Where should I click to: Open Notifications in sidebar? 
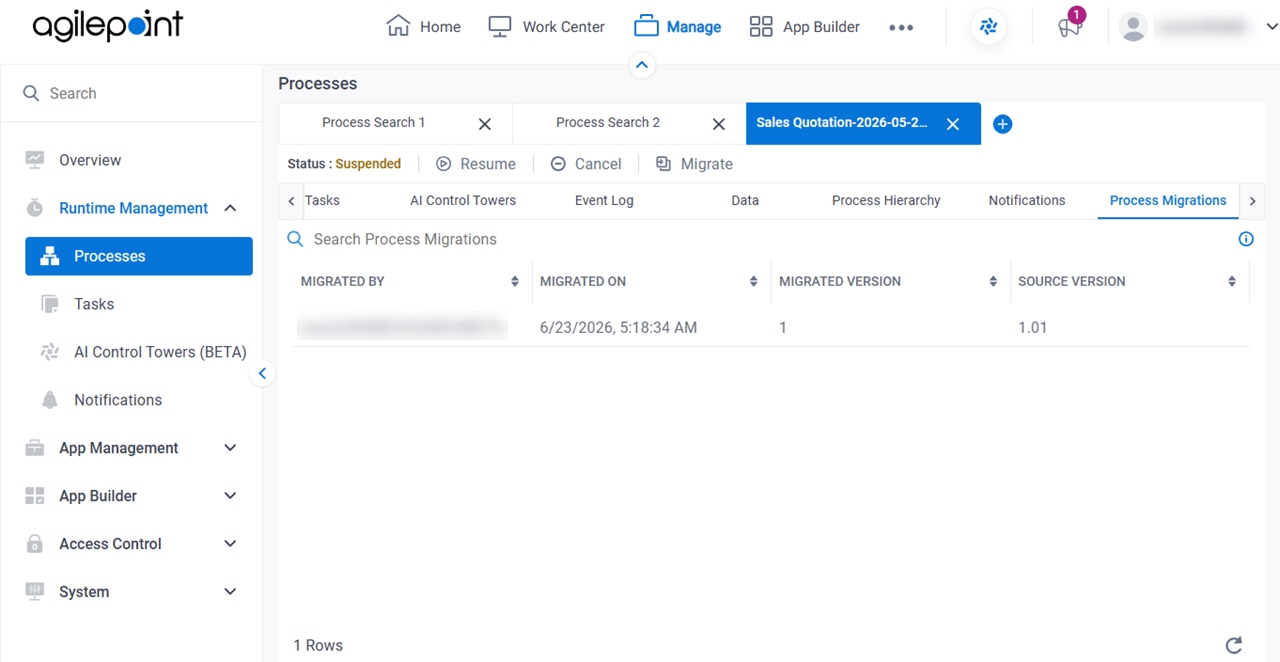(117, 400)
